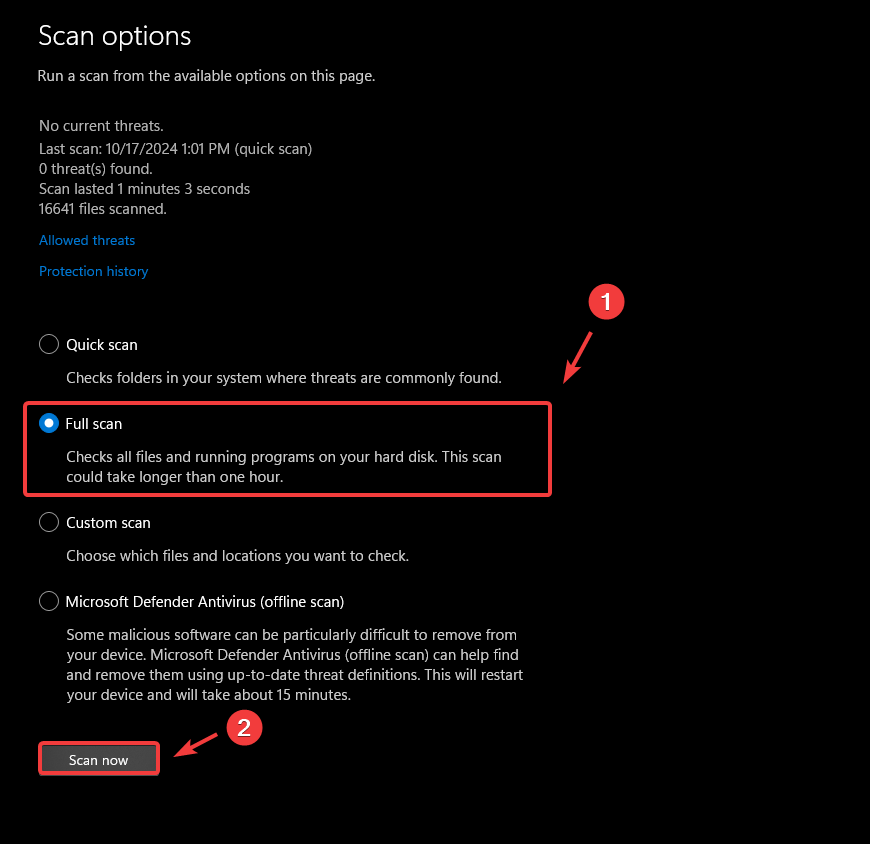Choose the Custom scan radio button

(x=49, y=523)
